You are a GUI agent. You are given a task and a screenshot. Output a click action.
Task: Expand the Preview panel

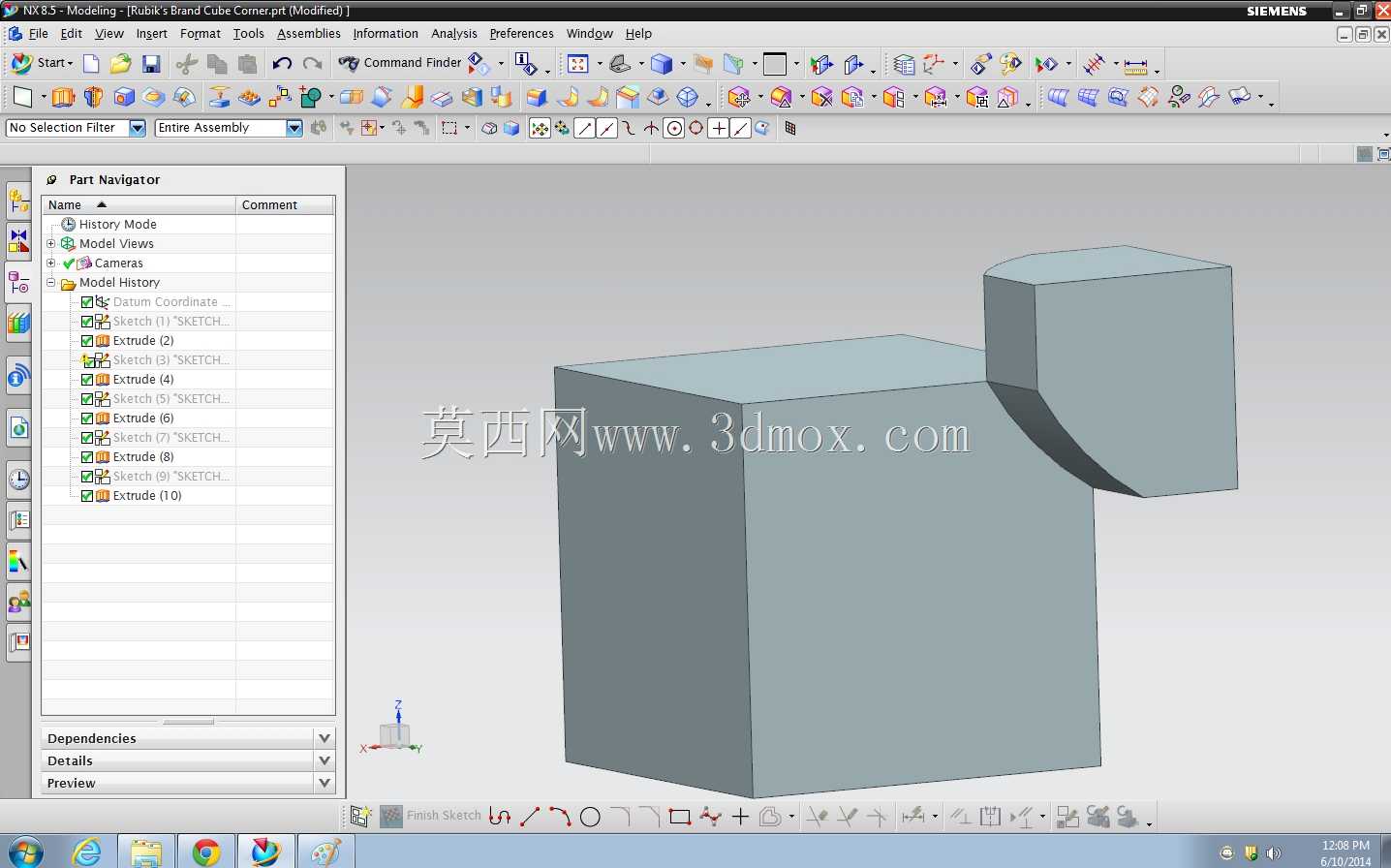click(188, 783)
